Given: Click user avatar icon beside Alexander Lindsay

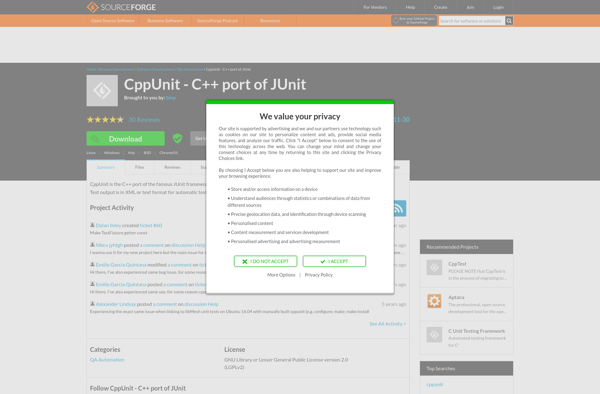Looking at the screenshot, I should point(92,304).
